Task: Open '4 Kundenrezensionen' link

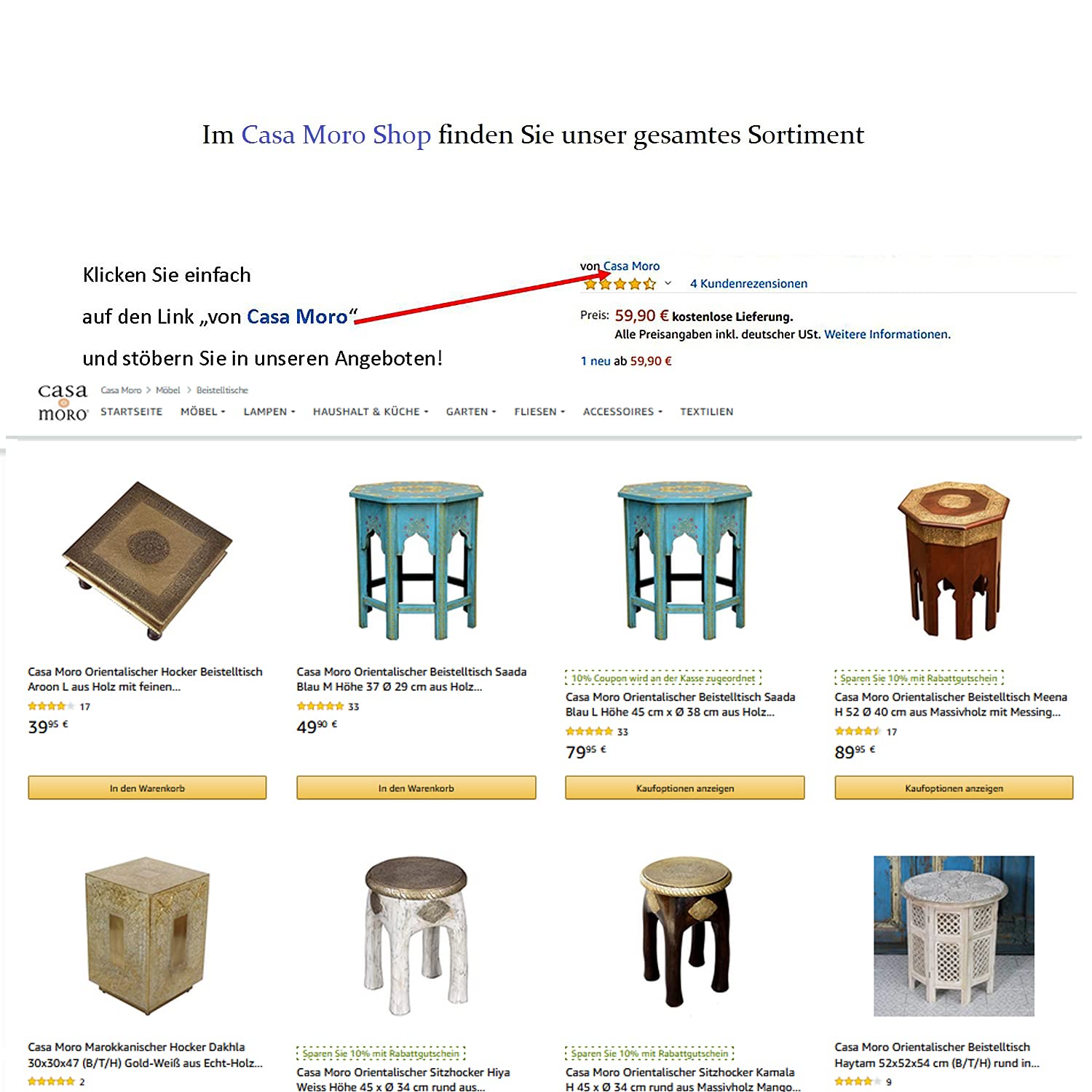Action: [x=748, y=283]
